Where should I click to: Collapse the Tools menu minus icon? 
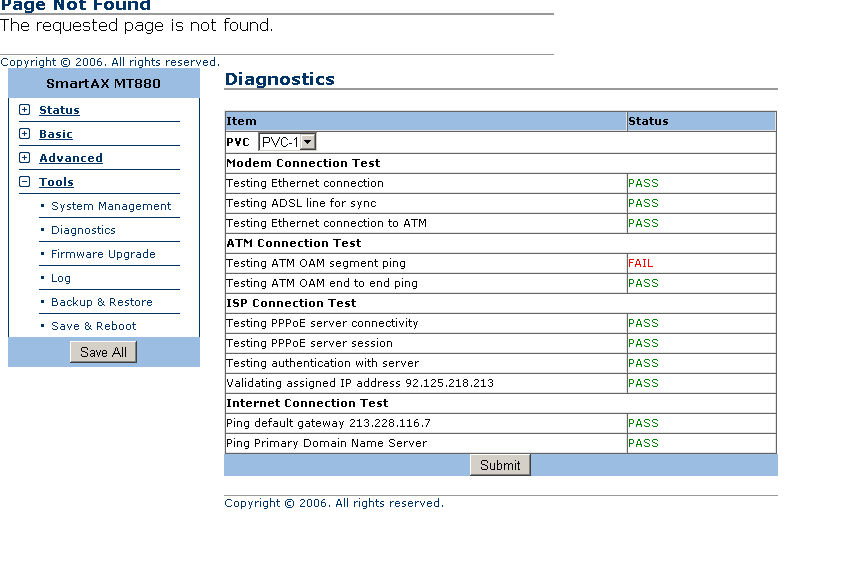pos(25,182)
